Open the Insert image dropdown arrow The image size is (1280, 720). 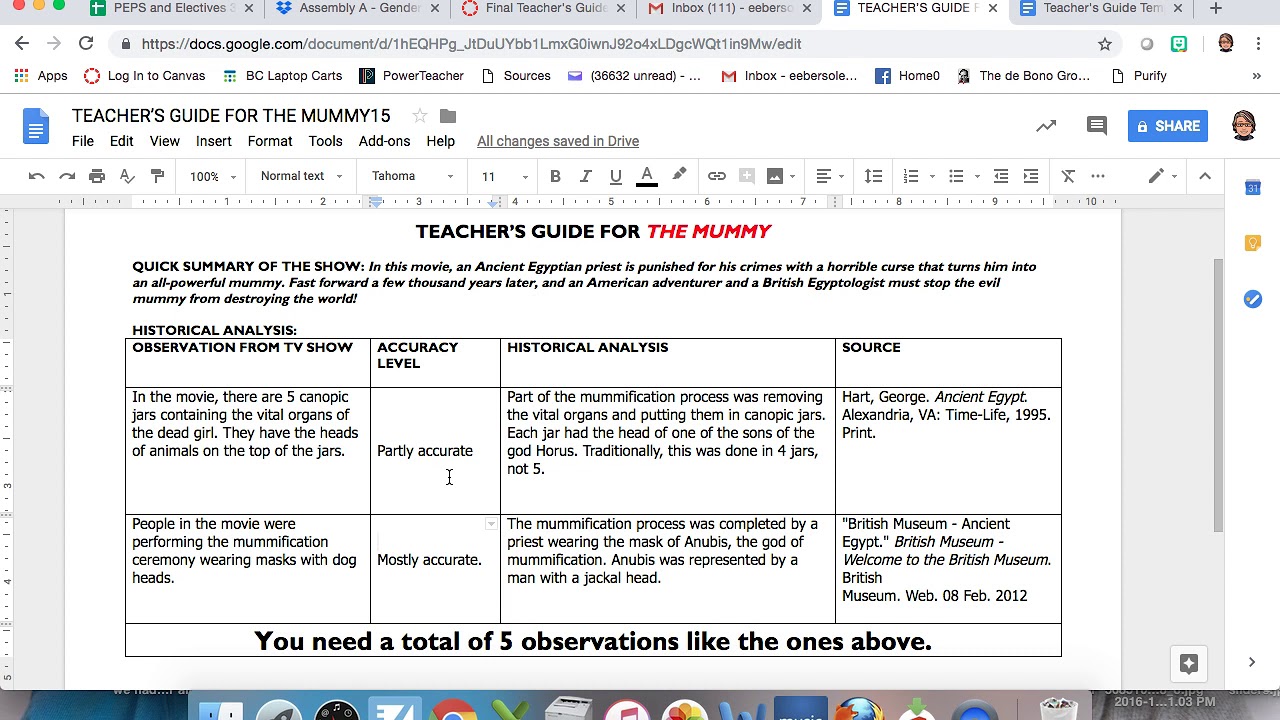point(792,177)
